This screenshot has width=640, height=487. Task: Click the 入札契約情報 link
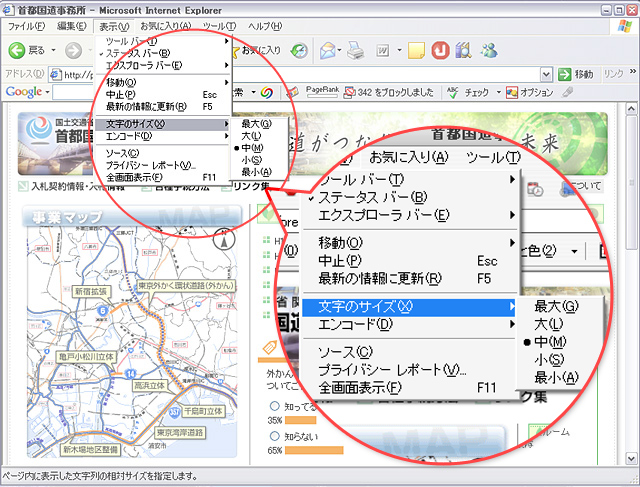pyautogui.click(x=58, y=187)
